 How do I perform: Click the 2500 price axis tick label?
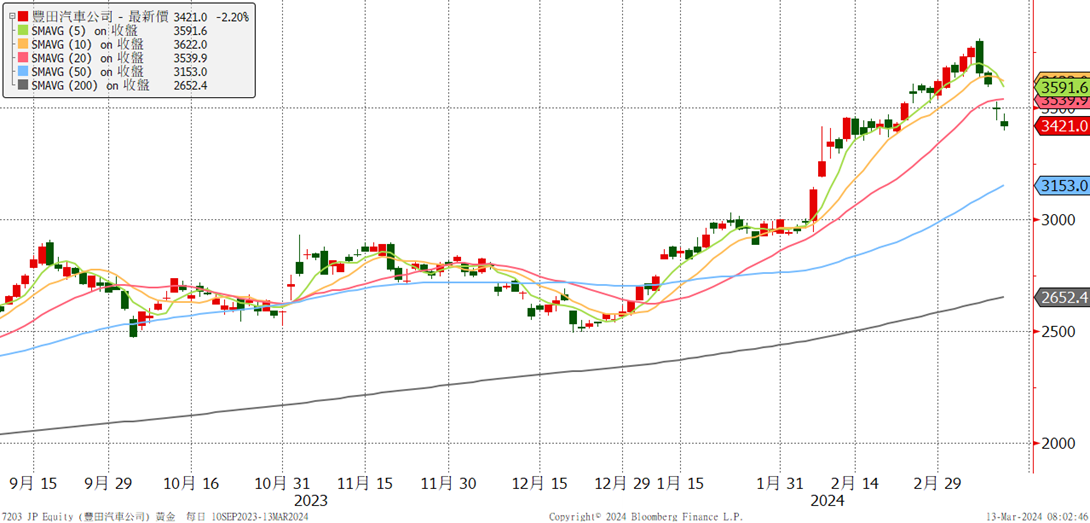click(x=1058, y=331)
